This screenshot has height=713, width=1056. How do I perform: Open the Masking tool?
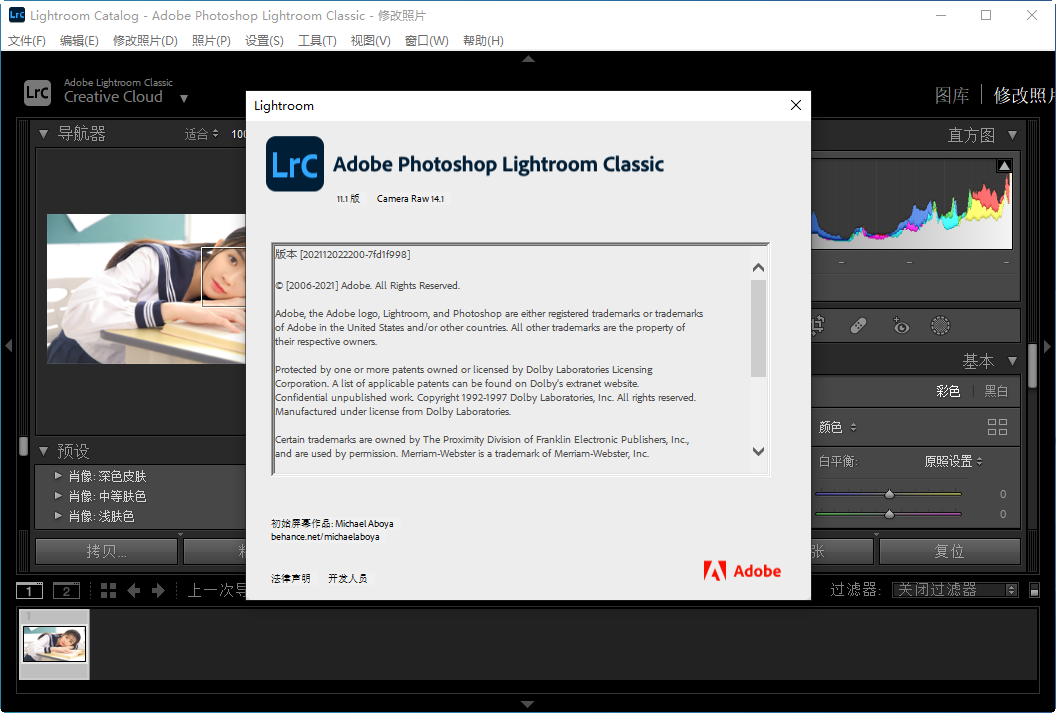point(940,326)
